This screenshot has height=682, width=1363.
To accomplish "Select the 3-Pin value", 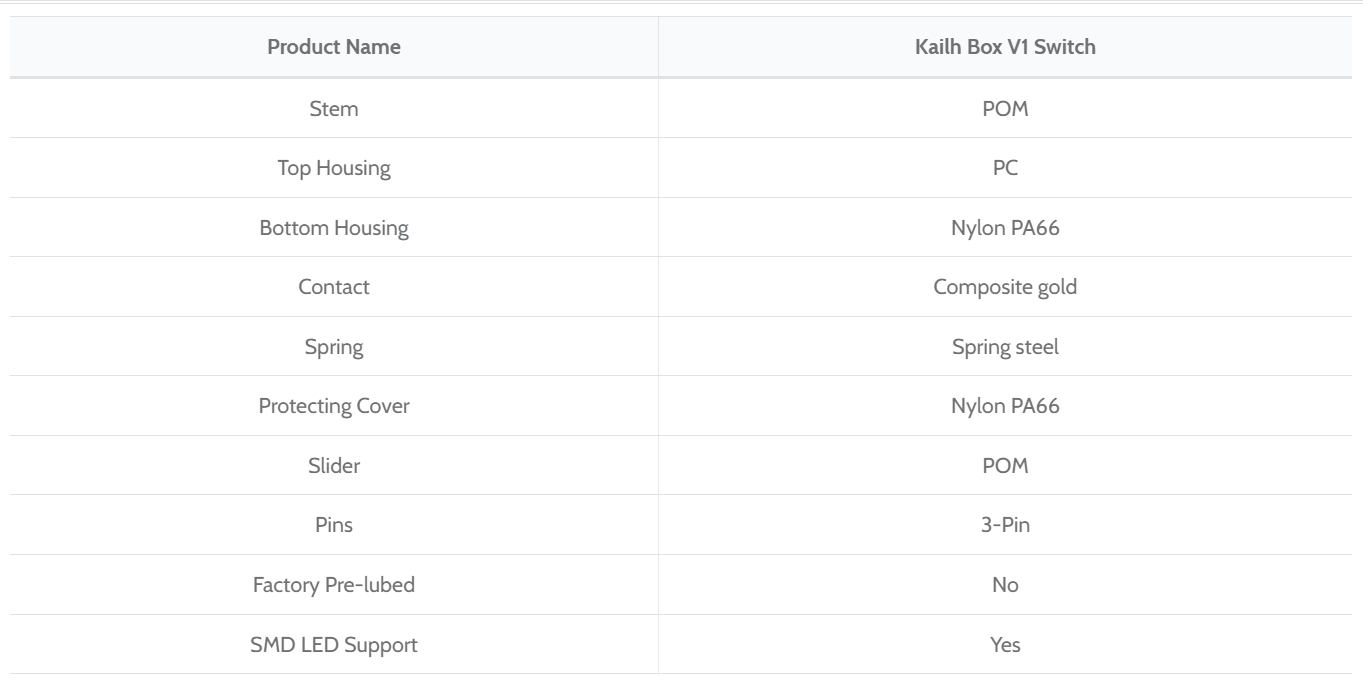I will click(1005, 525).
